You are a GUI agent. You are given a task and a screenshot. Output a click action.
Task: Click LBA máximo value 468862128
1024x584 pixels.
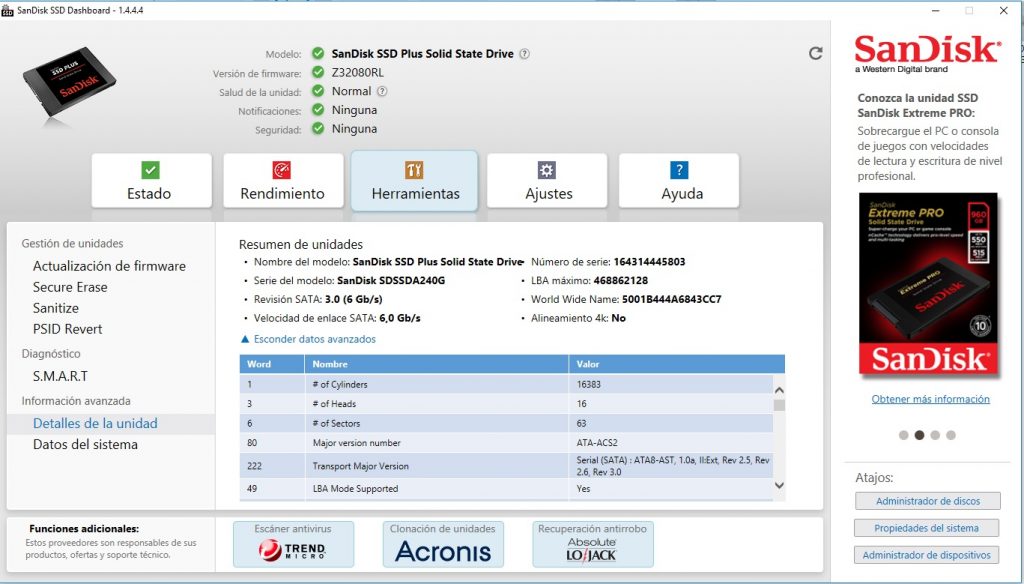pyautogui.click(x=620, y=280)
